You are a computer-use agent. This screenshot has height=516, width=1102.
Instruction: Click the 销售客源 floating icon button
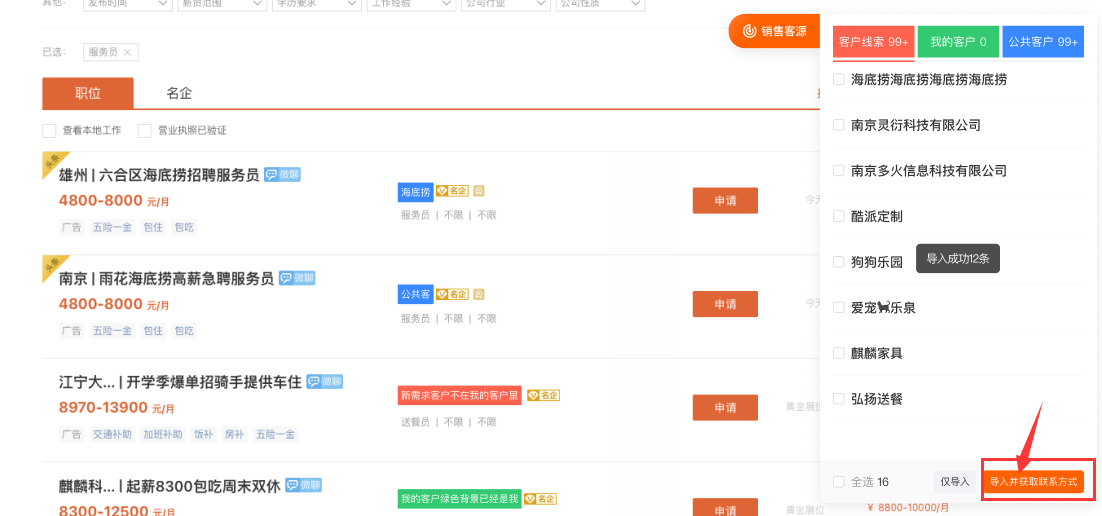point(774,32)
